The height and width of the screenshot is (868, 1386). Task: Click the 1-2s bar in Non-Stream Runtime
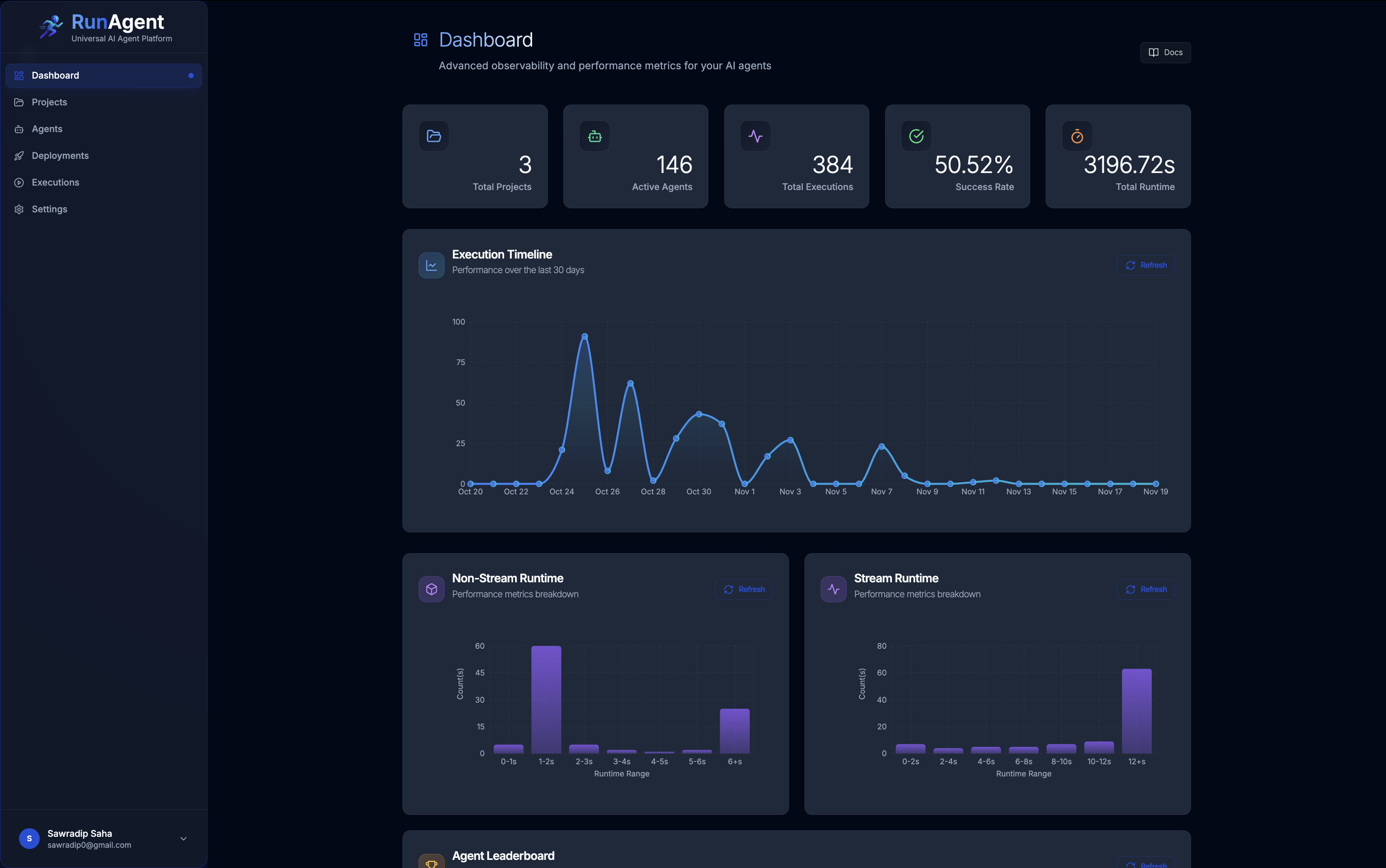546,699
